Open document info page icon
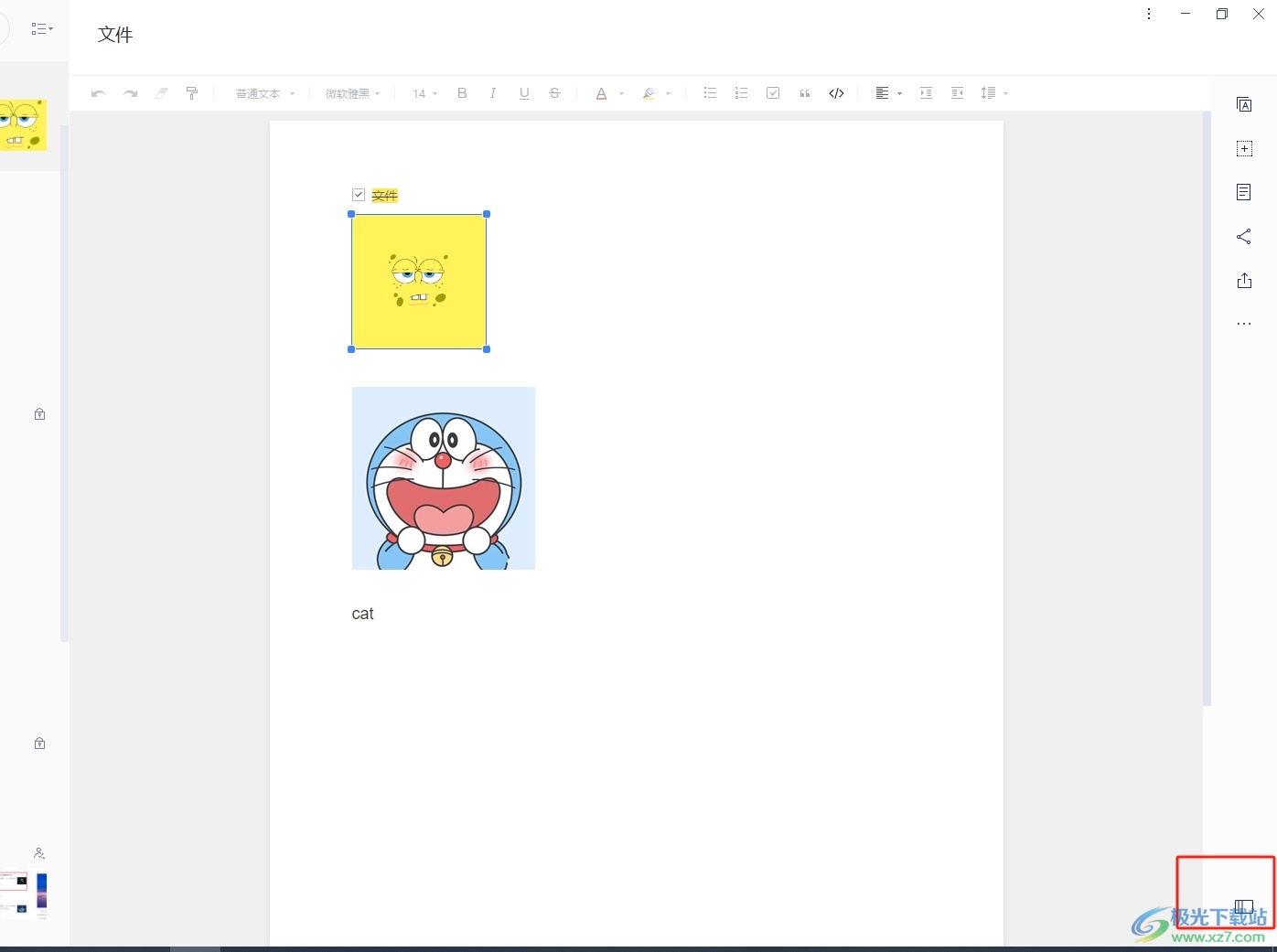Image resolution: width=1277 pixels, height=952 pixels. click(x=1244, y=192)
